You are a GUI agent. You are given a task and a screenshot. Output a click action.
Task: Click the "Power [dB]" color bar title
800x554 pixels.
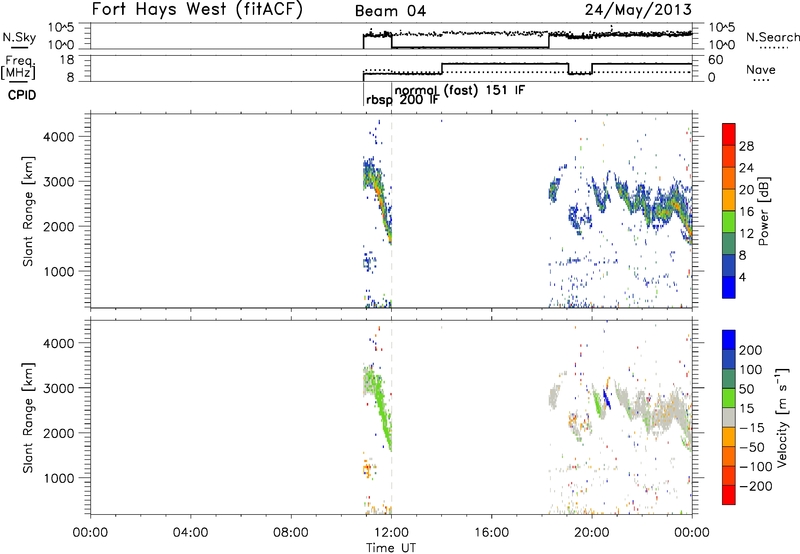764,211
